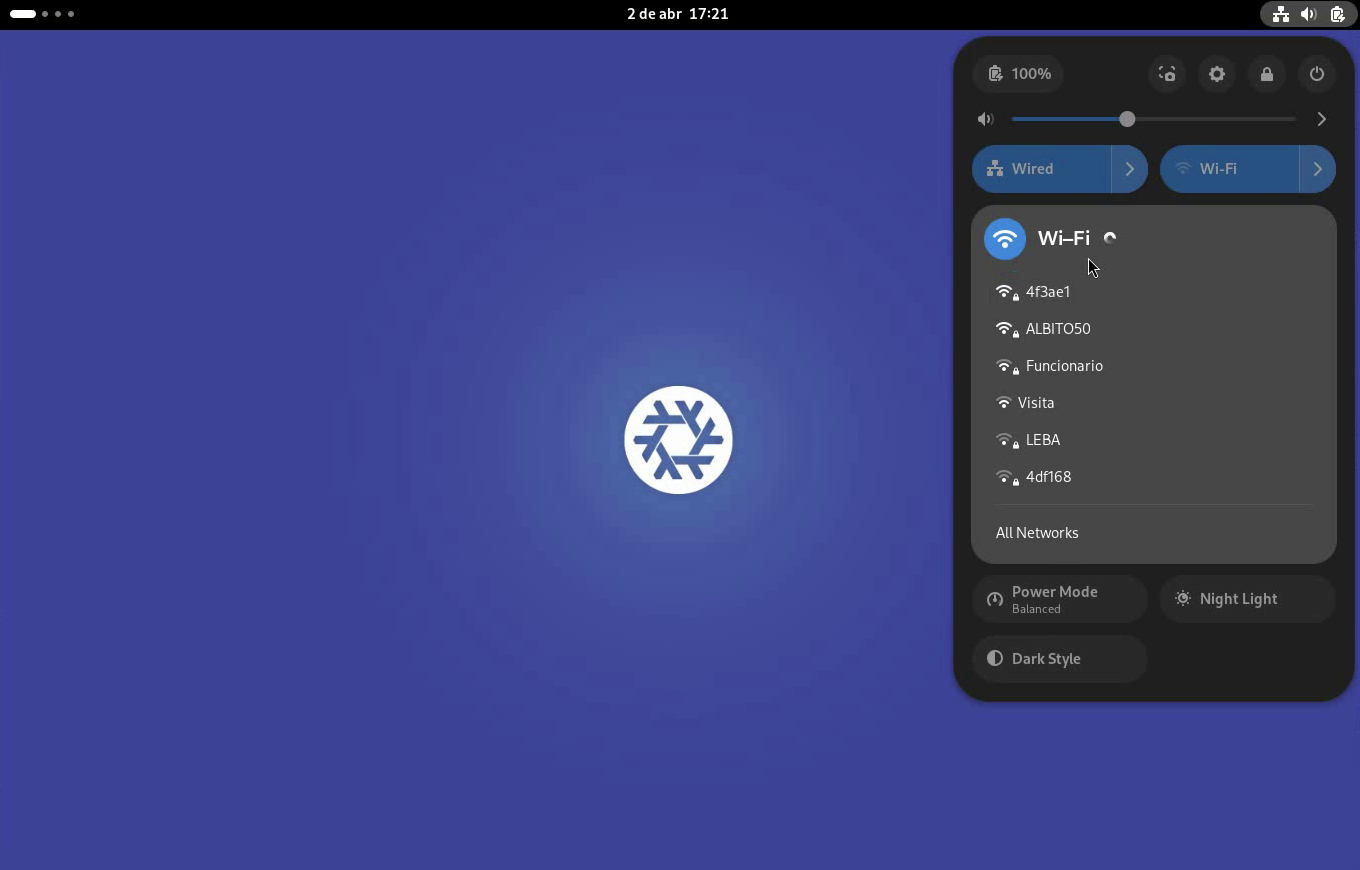
Task: Click the Wired network plug icon
Action: tap(995, 169)
